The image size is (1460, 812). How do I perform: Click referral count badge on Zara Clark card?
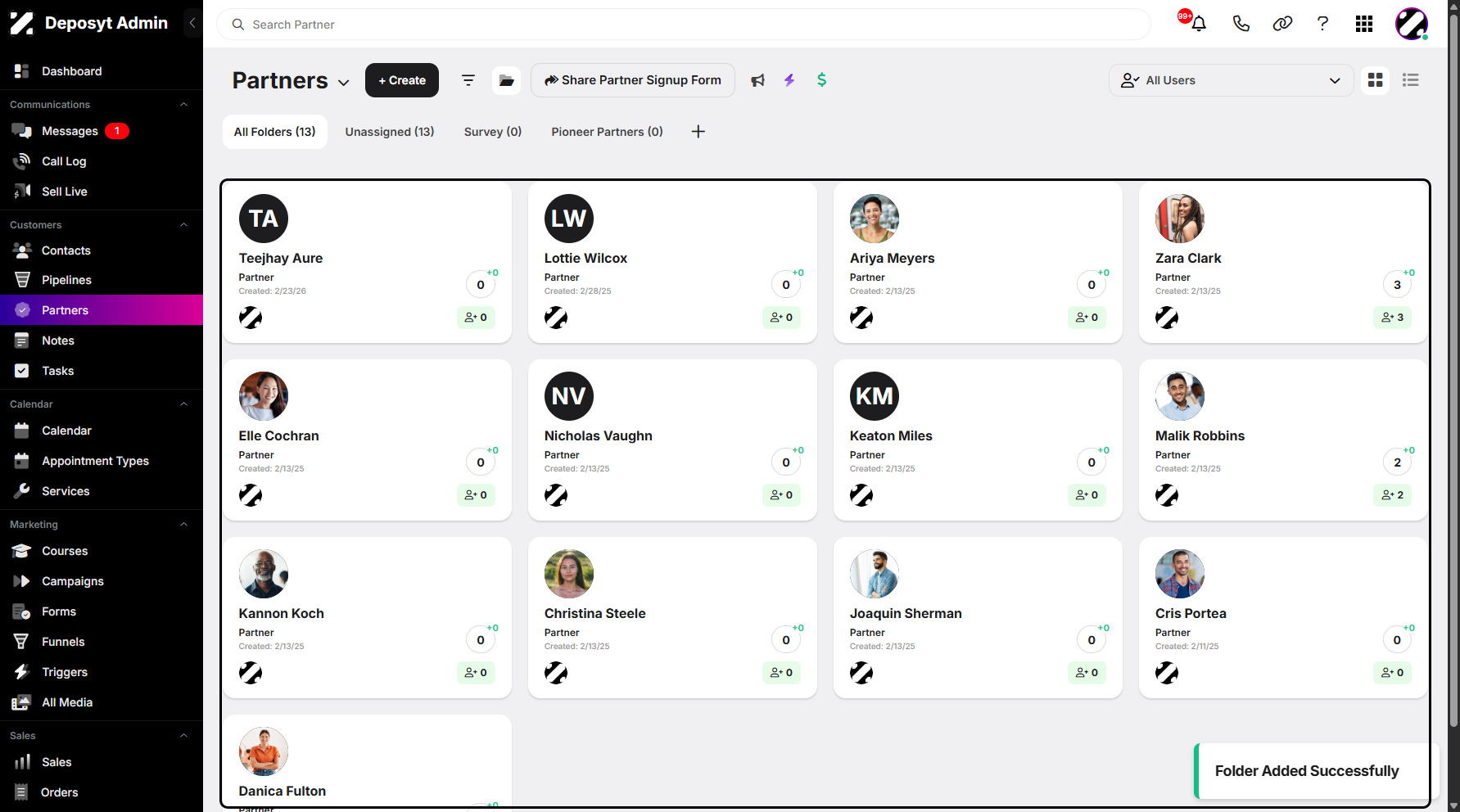tap(1397, 285)
